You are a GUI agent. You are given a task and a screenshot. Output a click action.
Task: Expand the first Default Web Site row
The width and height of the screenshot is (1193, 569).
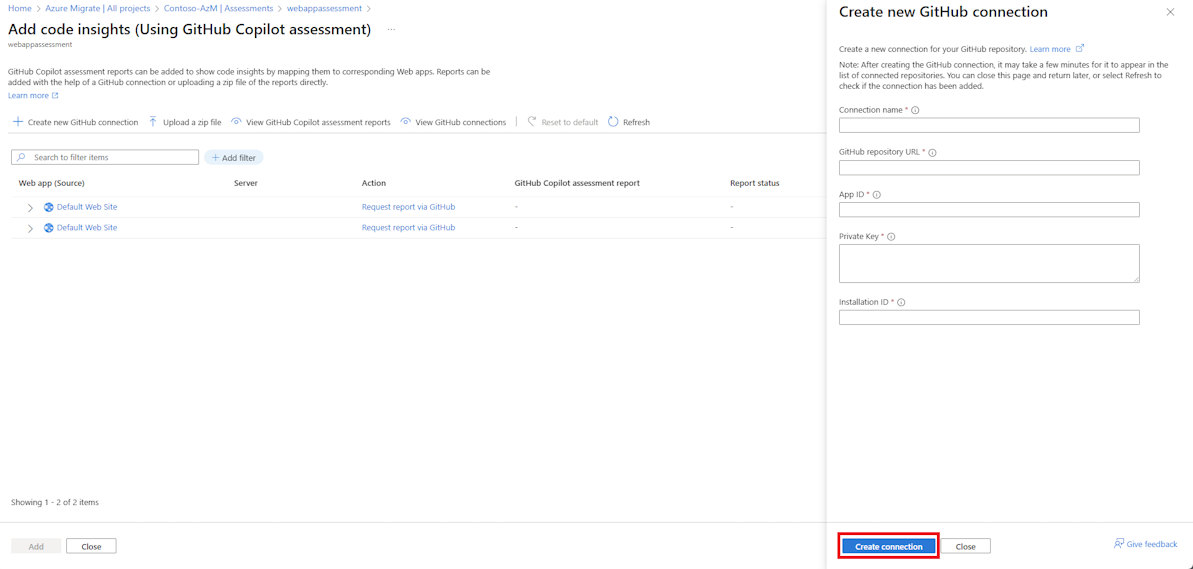[30, 208]
